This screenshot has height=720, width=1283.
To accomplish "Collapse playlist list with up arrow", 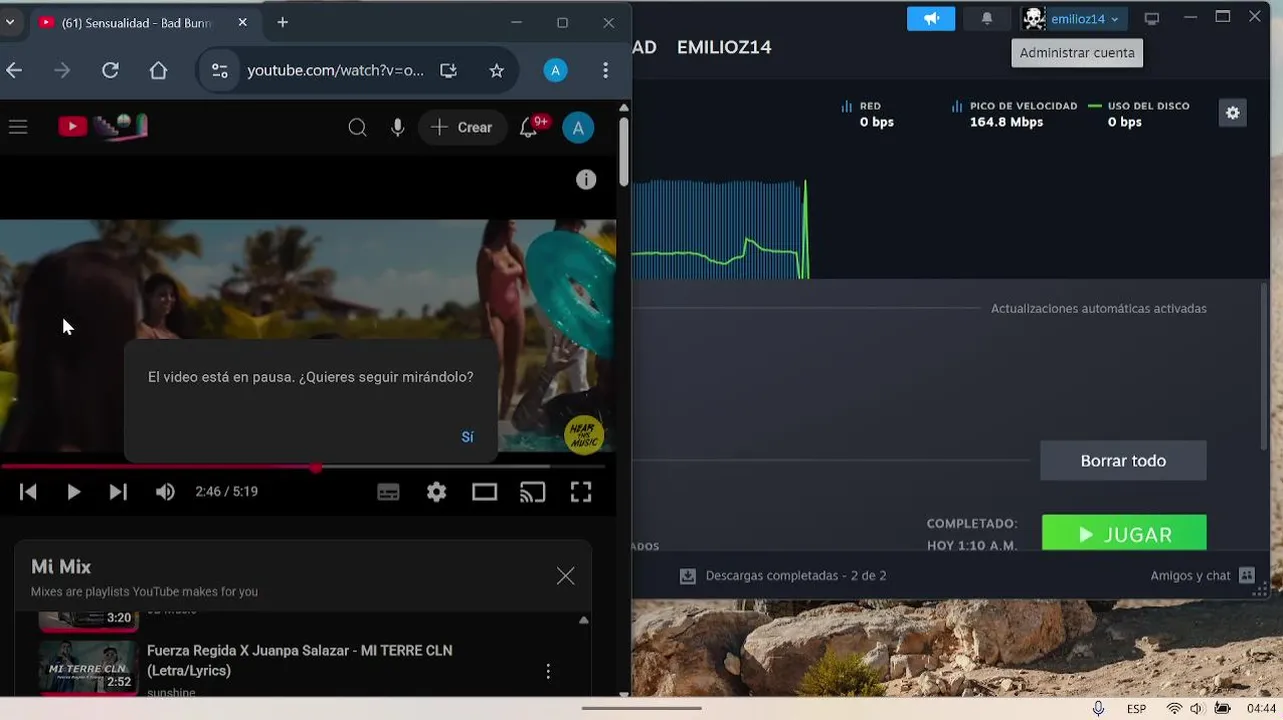I will [584, 620].
